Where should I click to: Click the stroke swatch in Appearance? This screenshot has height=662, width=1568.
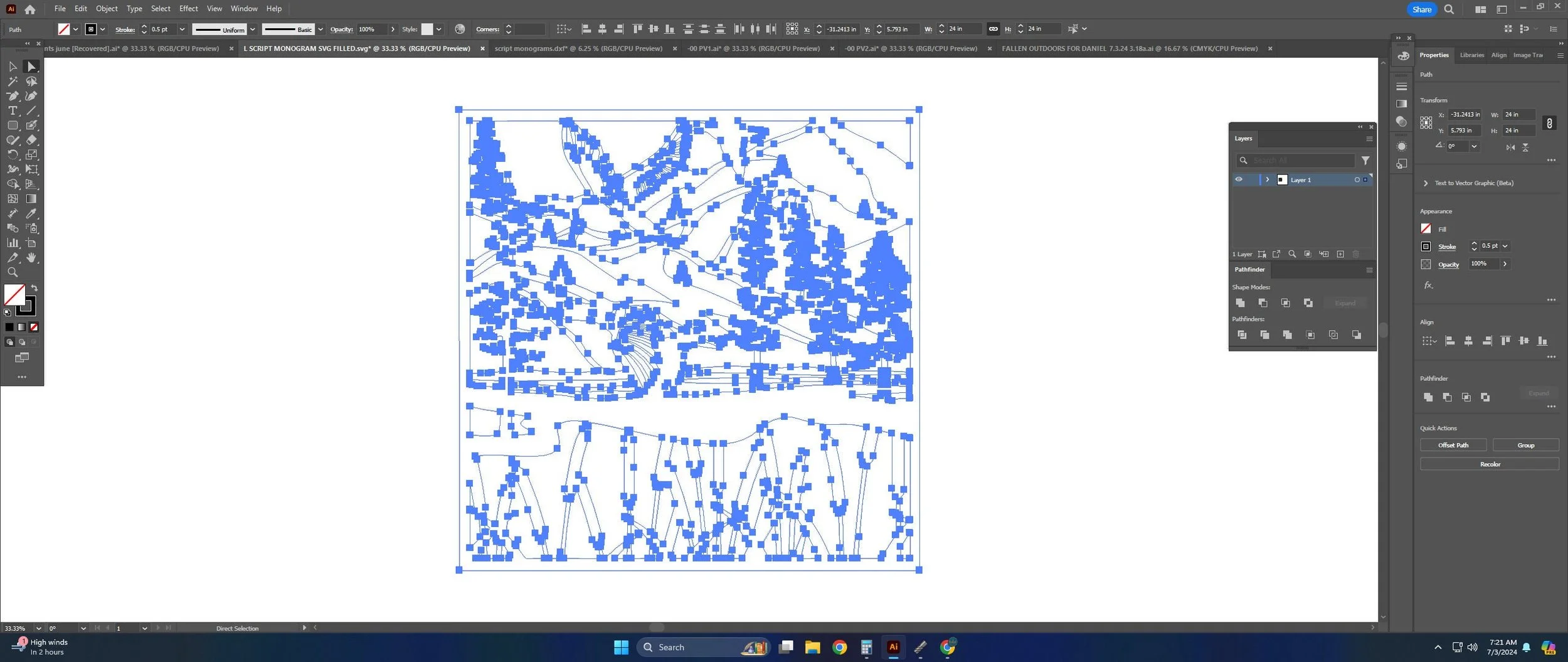[x=1426, y=247]
